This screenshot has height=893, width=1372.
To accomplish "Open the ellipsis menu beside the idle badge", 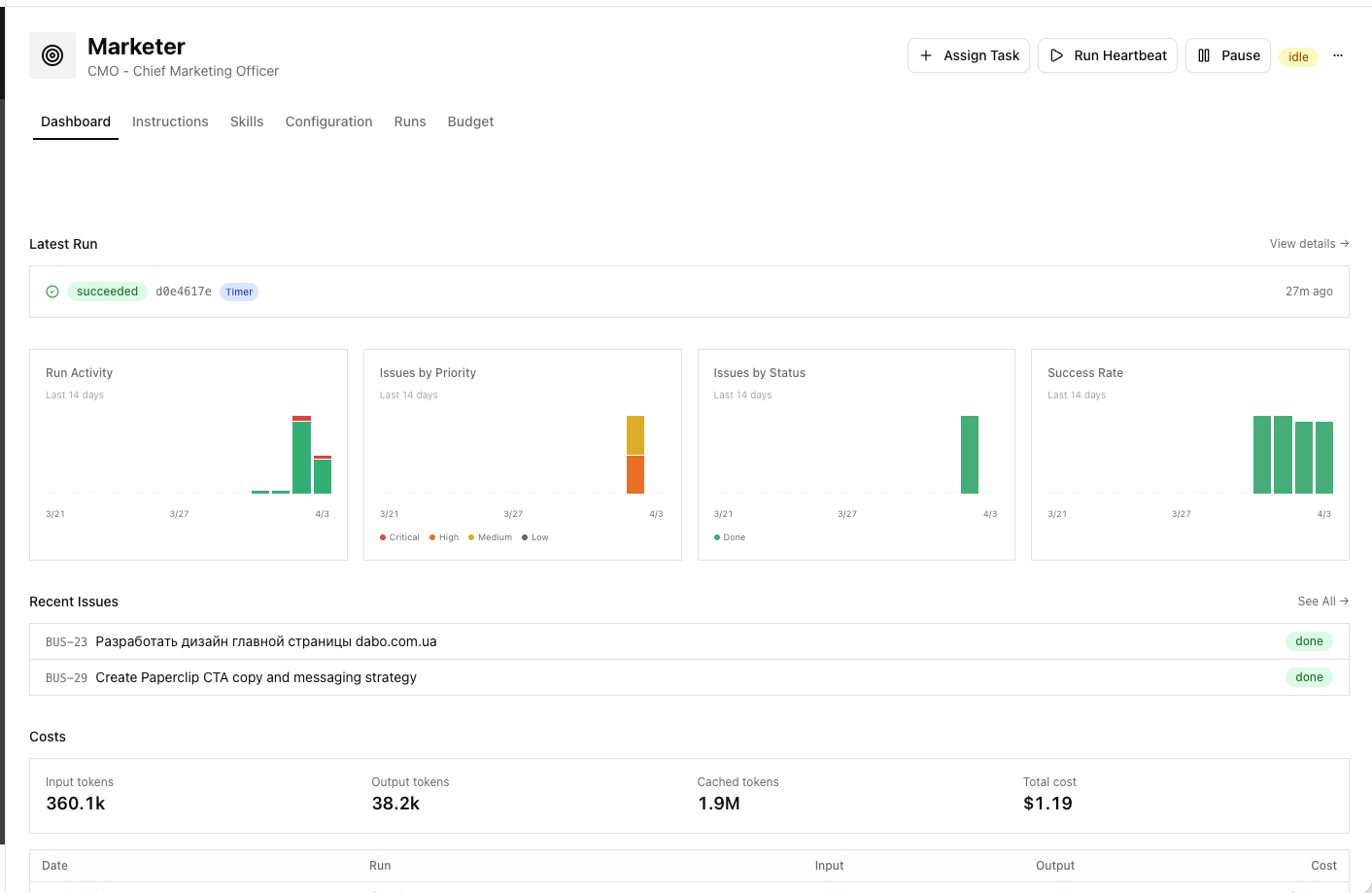I will click(x=1338, y=55).
